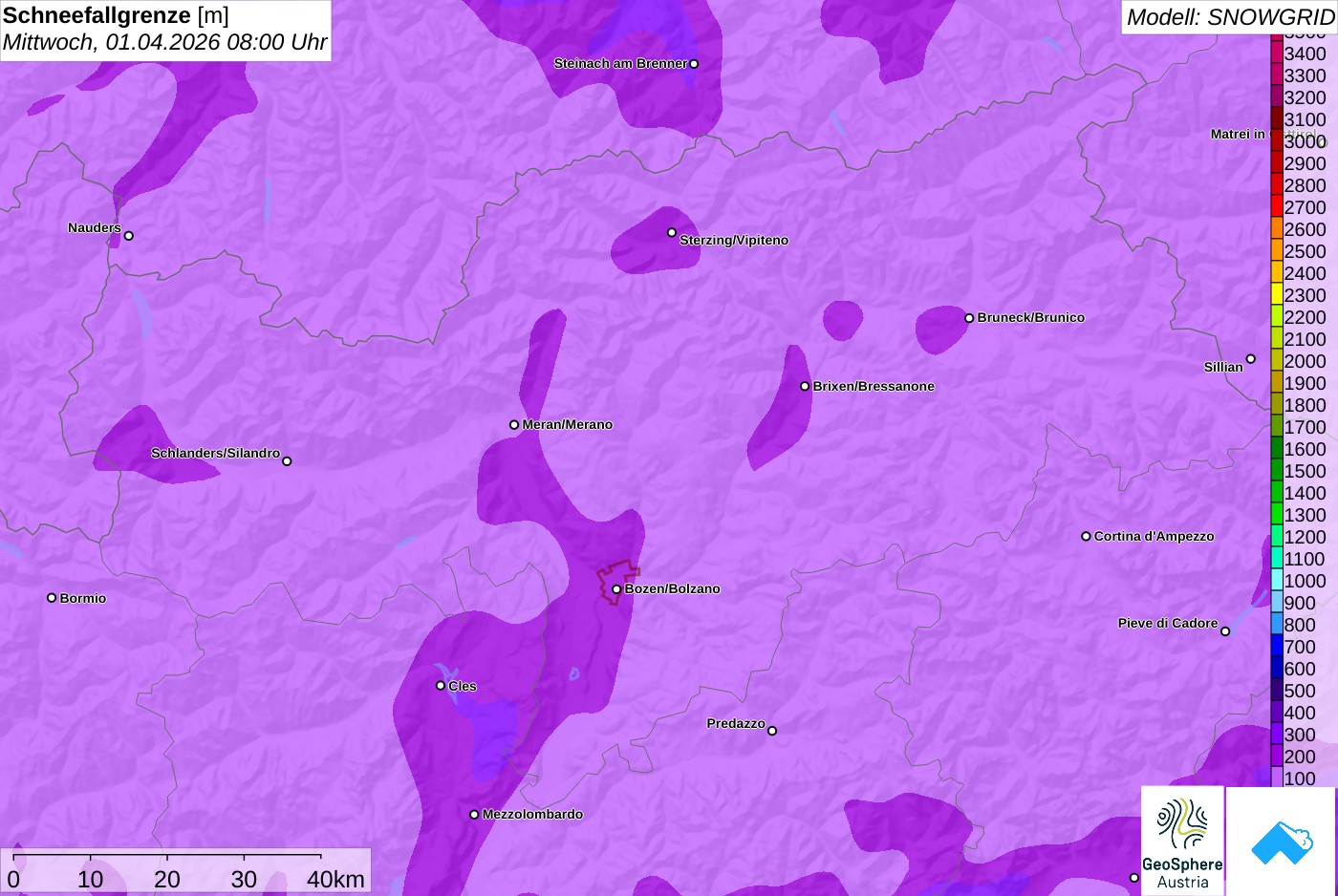
Task: Click the Nauders location dot
Action: tap(129, 236)
